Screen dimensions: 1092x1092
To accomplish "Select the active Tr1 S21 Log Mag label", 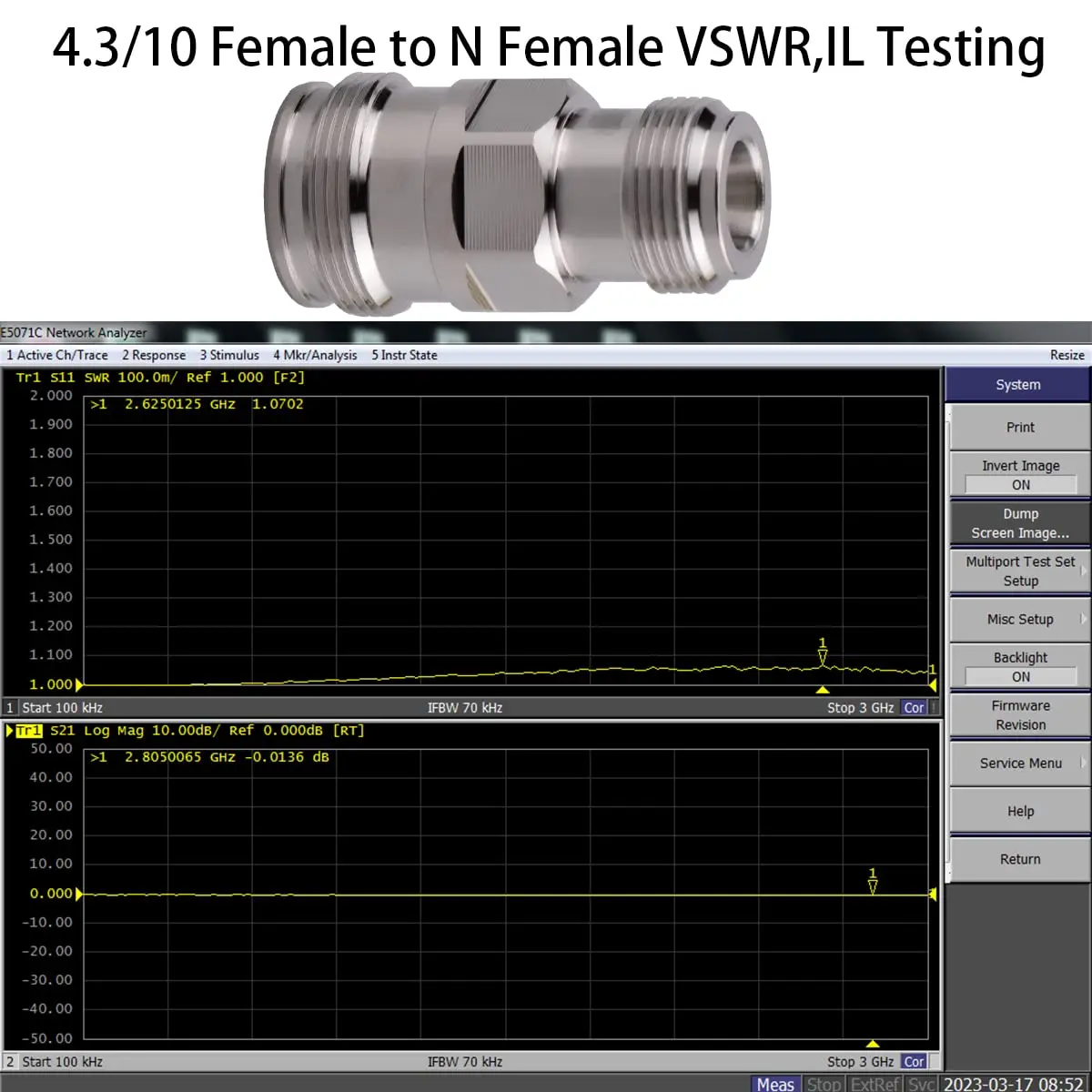I will [x=189, y=731].
